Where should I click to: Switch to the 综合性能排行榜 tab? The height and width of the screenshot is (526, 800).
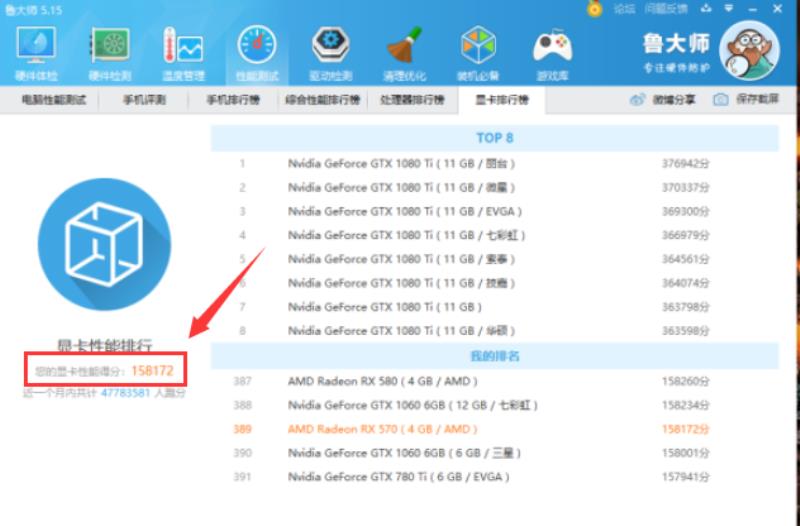point(322,99)
